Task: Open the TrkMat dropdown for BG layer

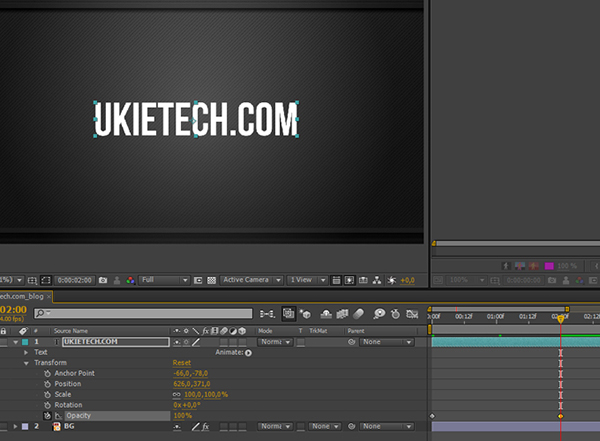Action: tap(325, 426)
